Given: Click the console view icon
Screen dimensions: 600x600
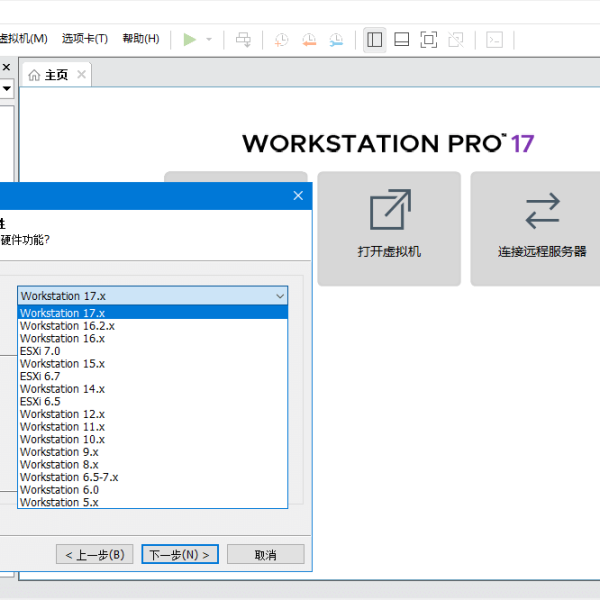Looking at the screenshot, I should [494, 39].
